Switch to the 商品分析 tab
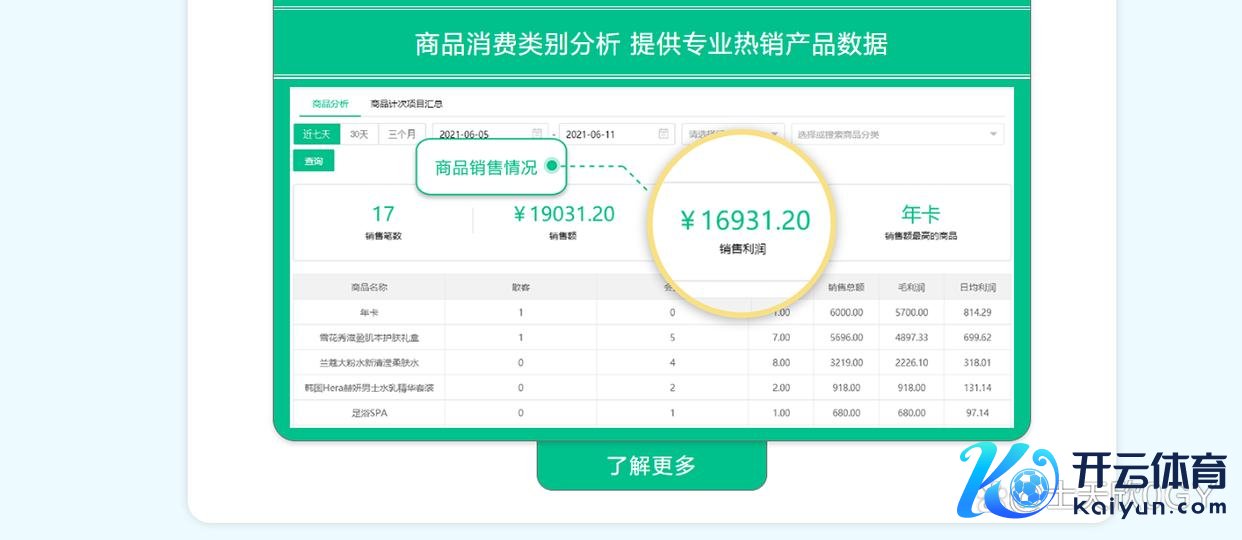 (330, 103)
